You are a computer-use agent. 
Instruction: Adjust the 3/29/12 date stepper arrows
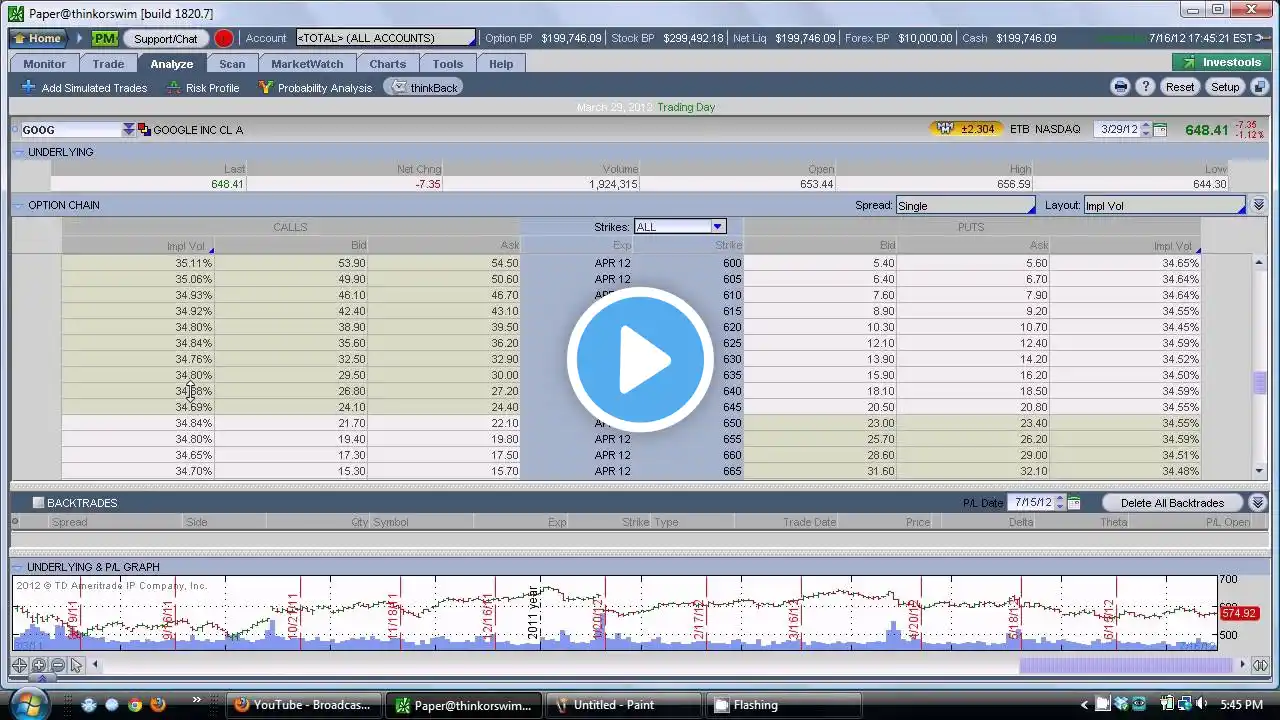click(1146, 129)
